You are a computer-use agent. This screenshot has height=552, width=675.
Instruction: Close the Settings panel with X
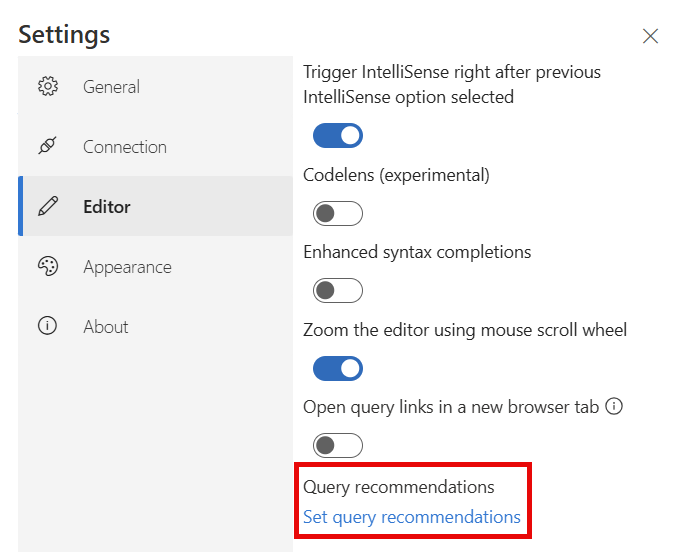pos(650,36)
